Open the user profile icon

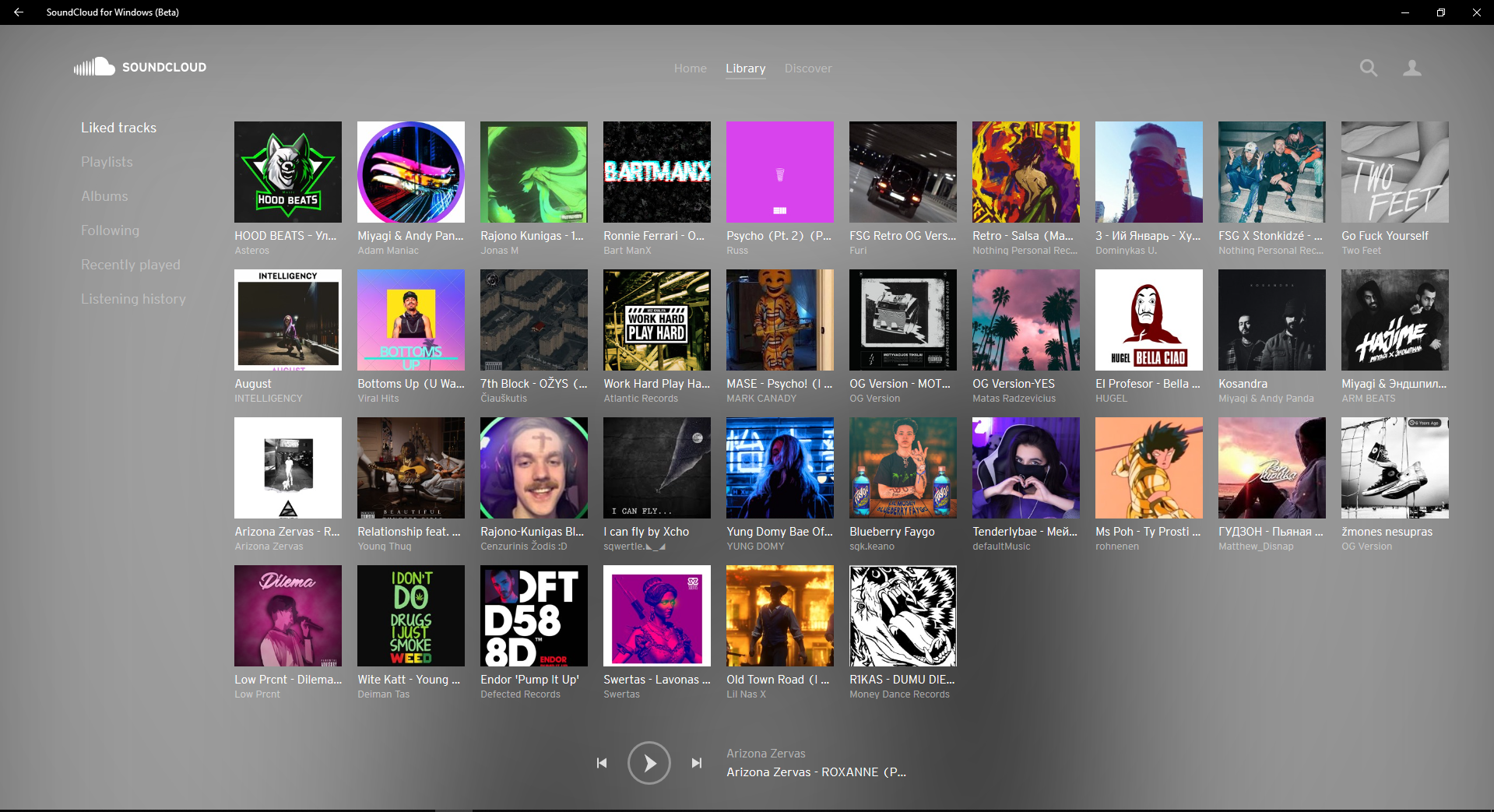(1411, 69)
